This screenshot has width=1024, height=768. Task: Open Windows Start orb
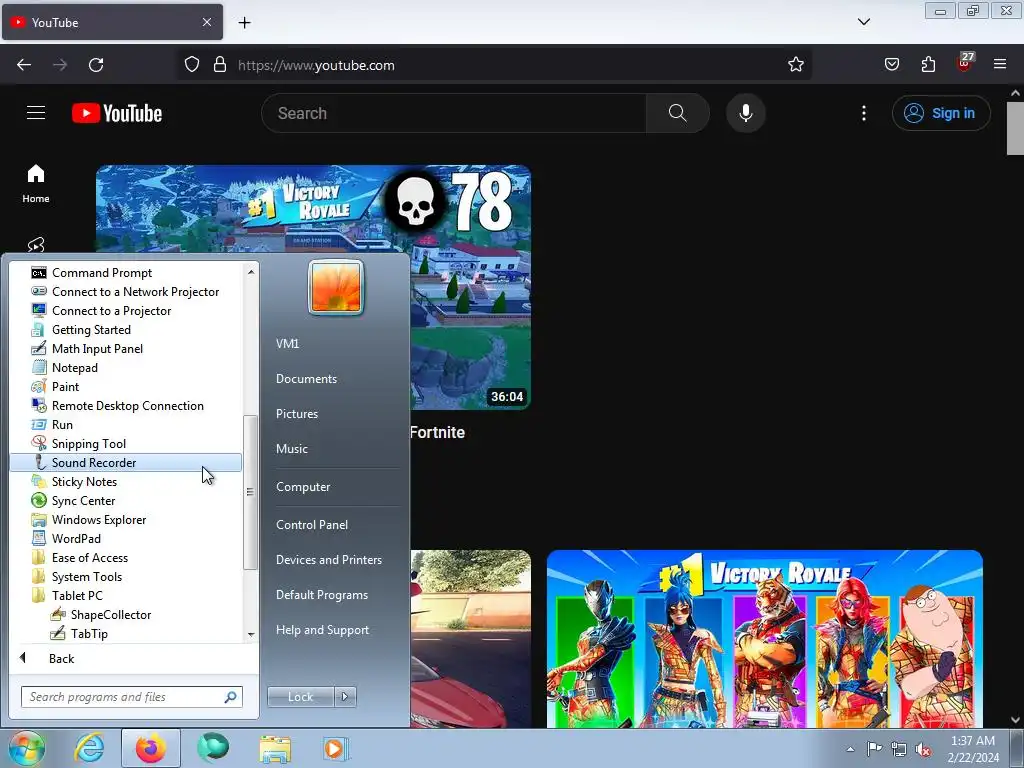(x=25, y=748)
